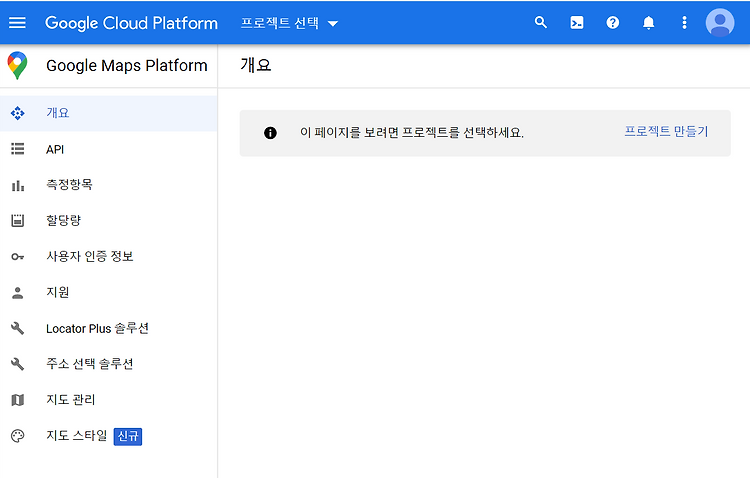Click the Google Maps pin logo
Image resolution: width=750 pixels, height=478 pixels.
(17, 66)
